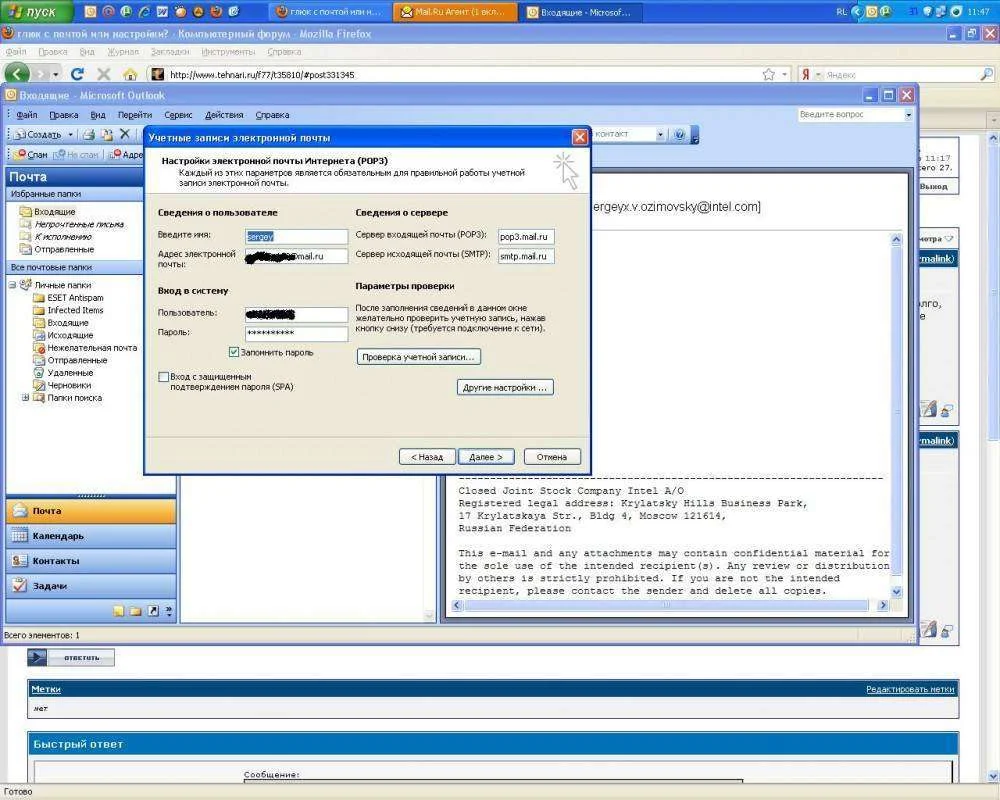Click the bookmark star in address bar

768,74
